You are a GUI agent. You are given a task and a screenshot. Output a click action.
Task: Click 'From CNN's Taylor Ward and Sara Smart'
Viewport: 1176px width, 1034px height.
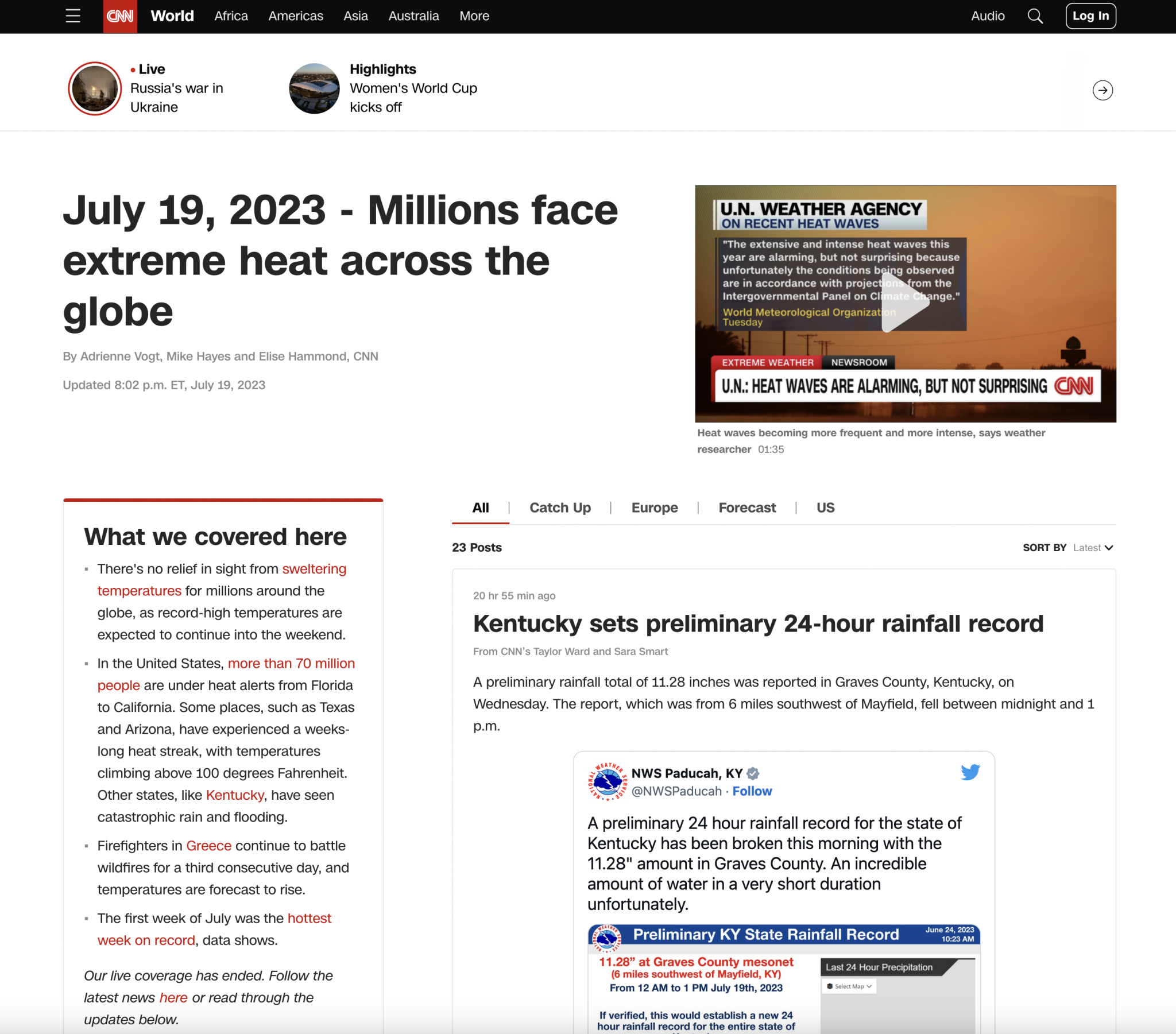click(570, 652)
